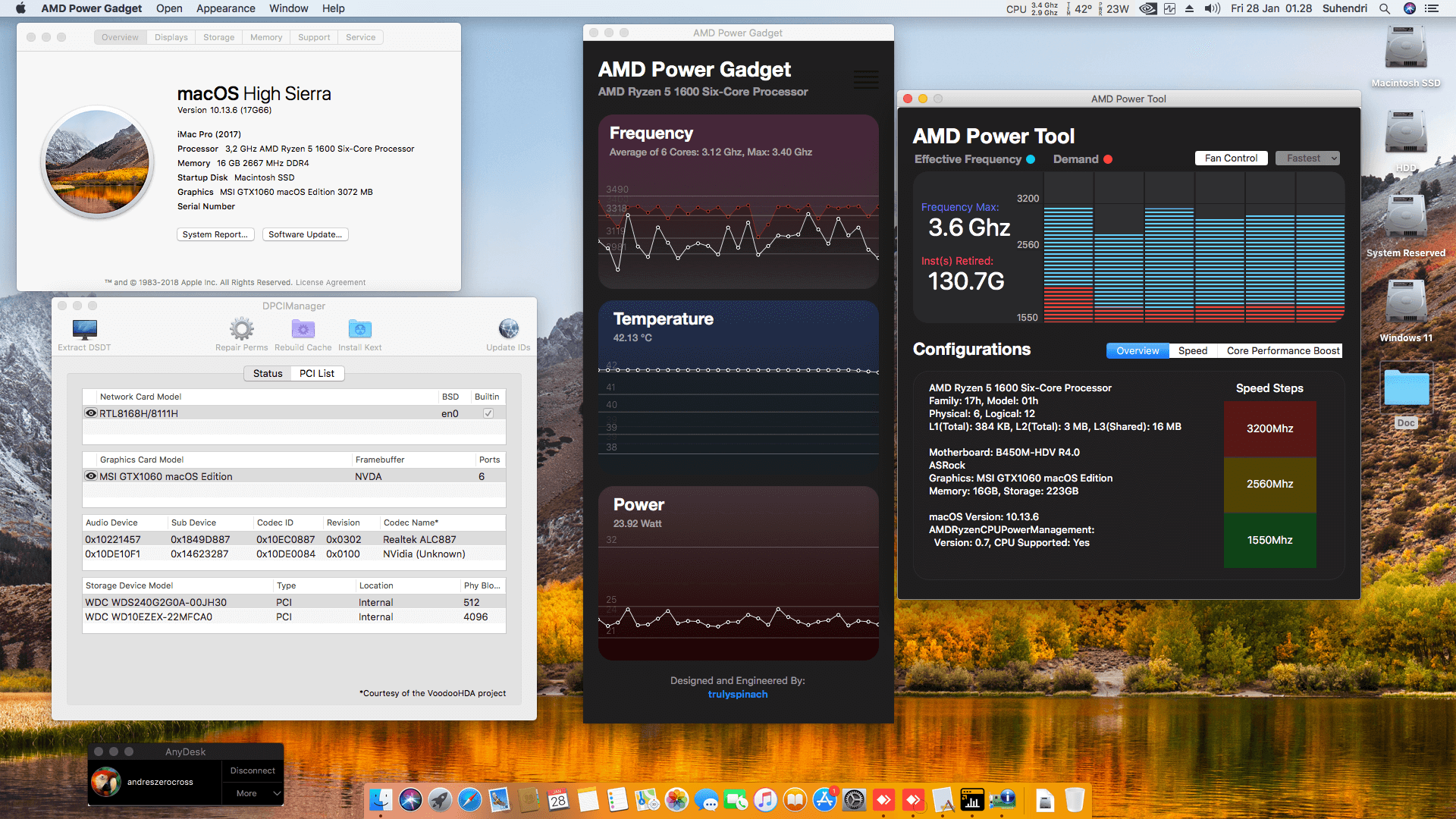The image size is (1456, 819).
Task: Click the Rebuild Cache icon
Action: click(x=303, y=329)
